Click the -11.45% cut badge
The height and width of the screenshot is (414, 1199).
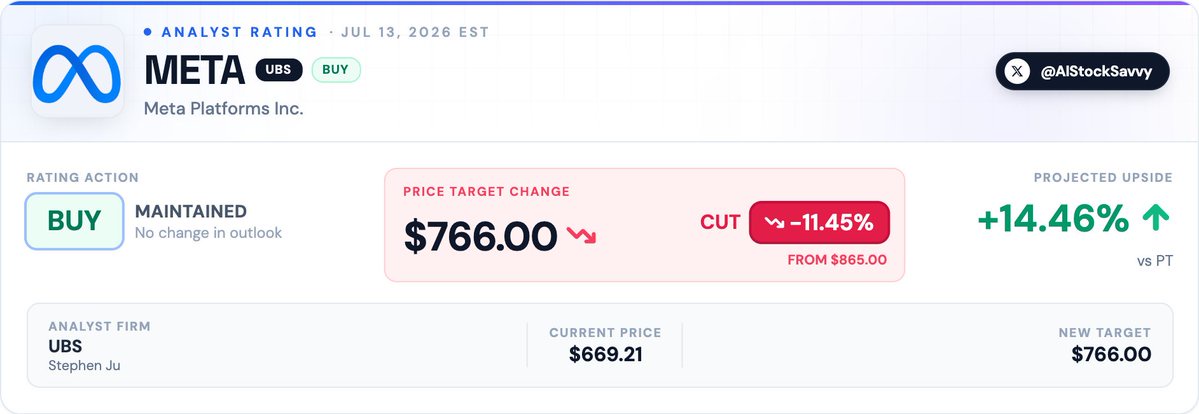(819, 223)
